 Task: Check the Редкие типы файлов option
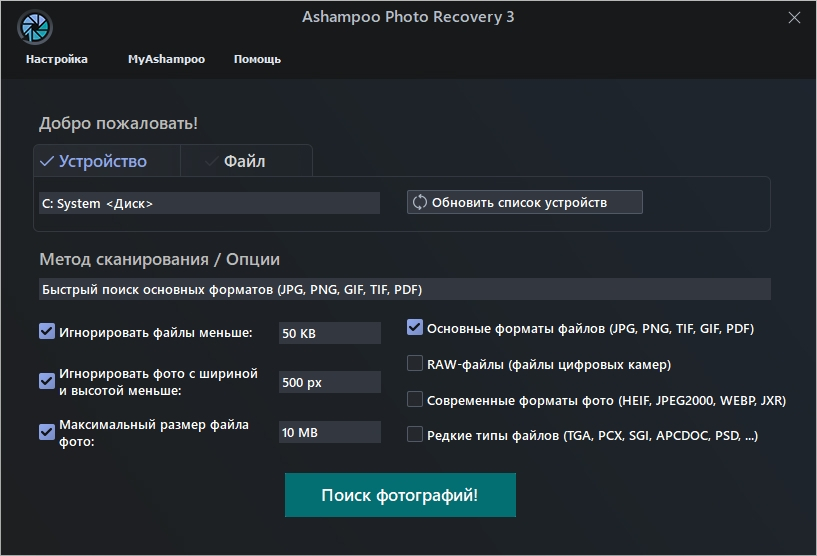[415, 435]
